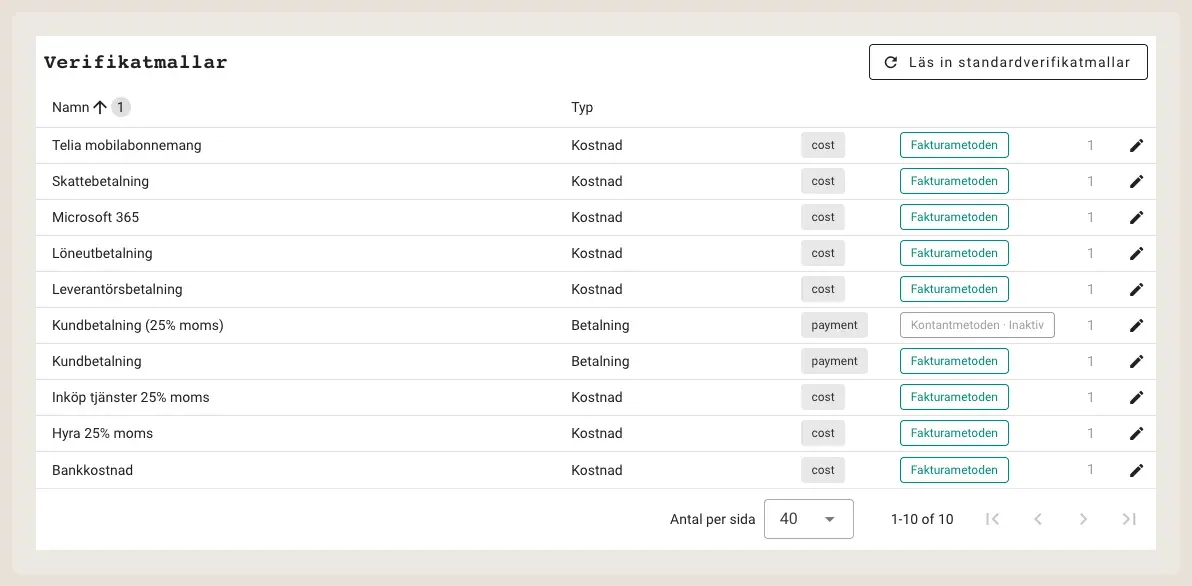Edit Inköp tjänster 25% moms

click(1137, 397)
